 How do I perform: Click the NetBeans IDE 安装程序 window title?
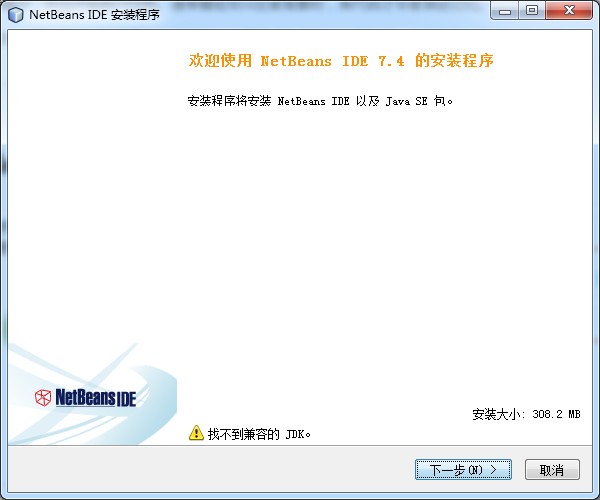click(x=94, y=15)
